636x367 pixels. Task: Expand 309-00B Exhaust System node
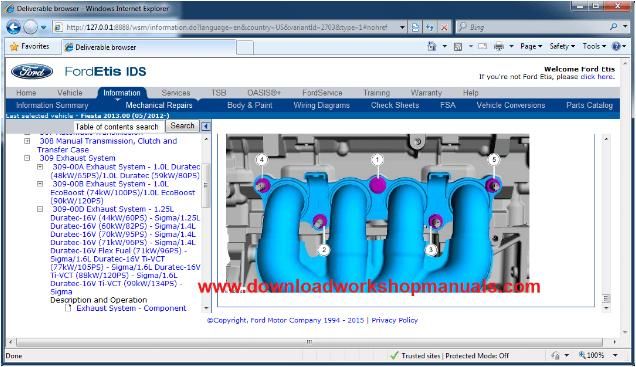40,184
